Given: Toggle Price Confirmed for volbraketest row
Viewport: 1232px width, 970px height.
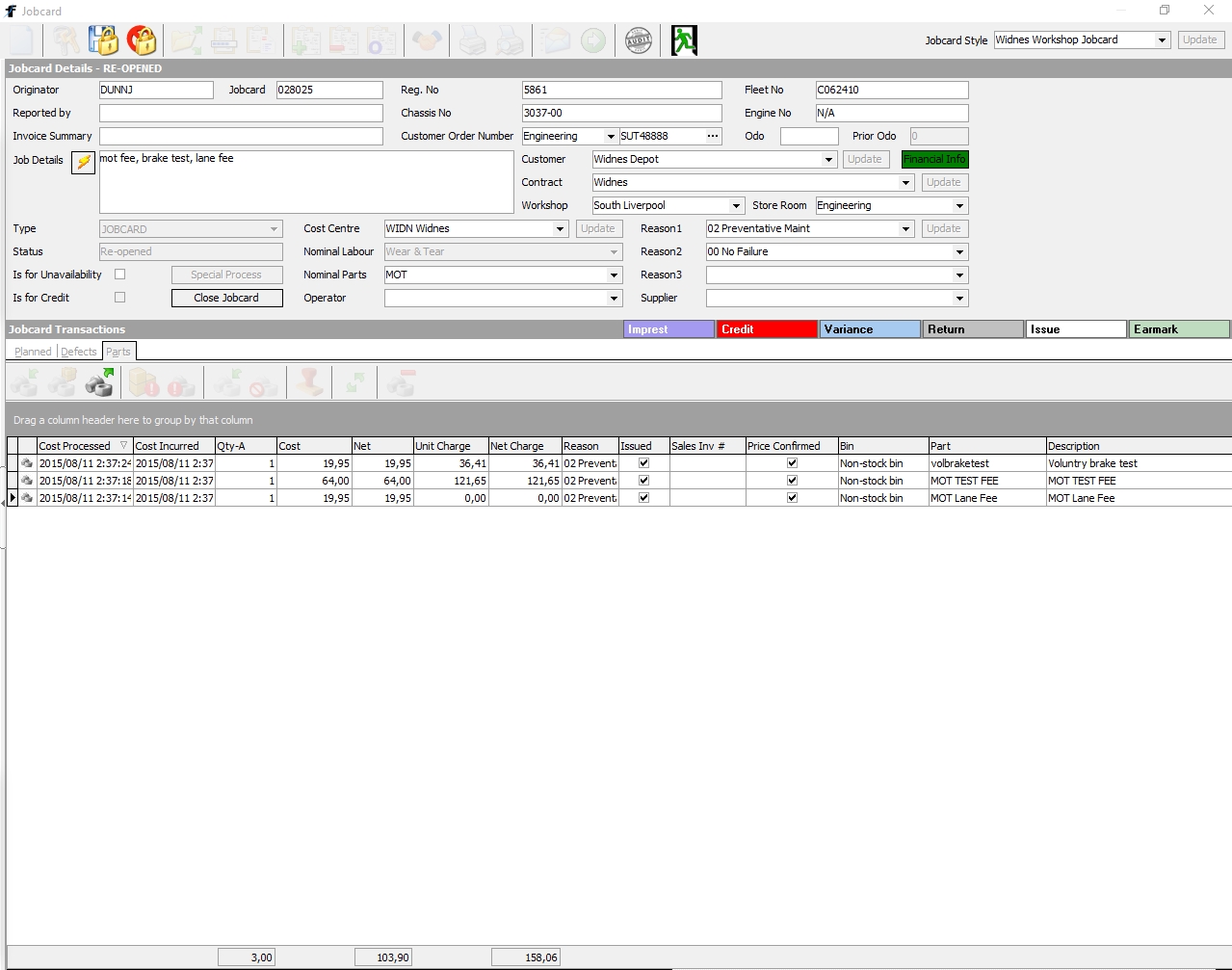Looking at the screenshot, I should click(792, 463).
